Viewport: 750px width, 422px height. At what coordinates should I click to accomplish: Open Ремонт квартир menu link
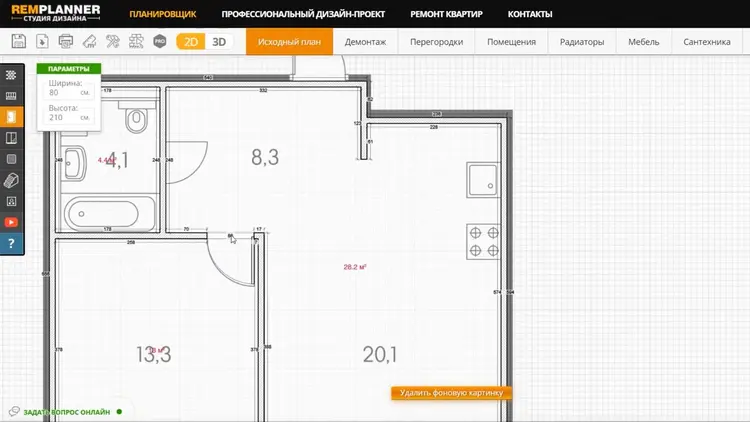(x=446, y=15)
